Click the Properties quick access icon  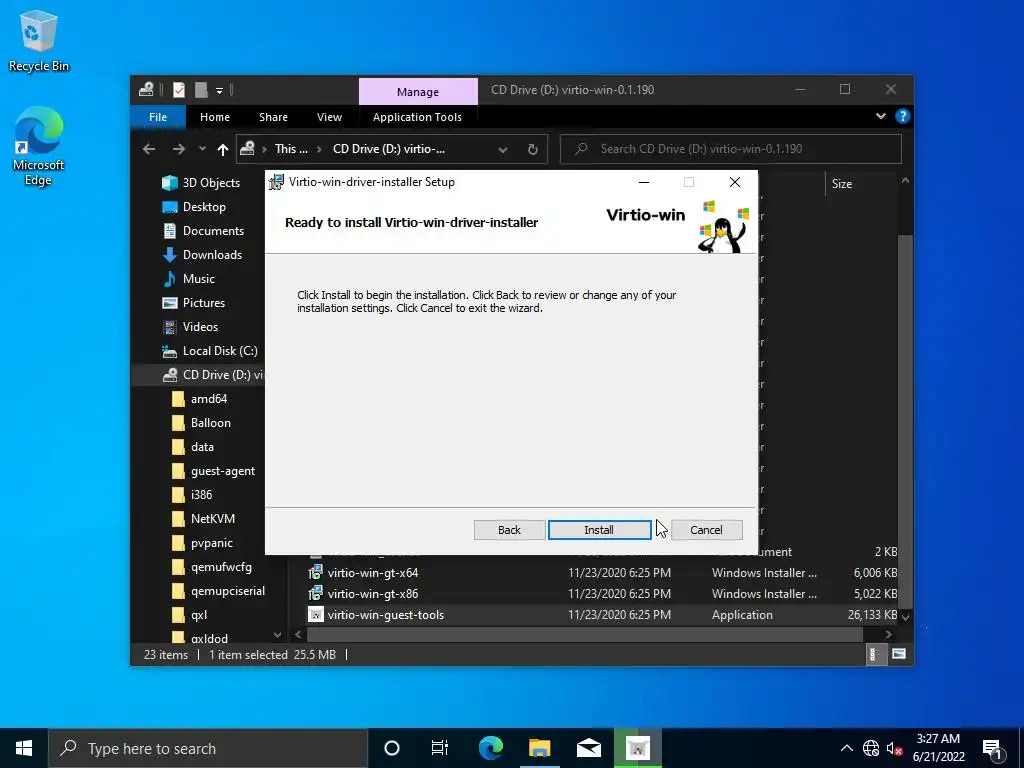click(179, 90)
